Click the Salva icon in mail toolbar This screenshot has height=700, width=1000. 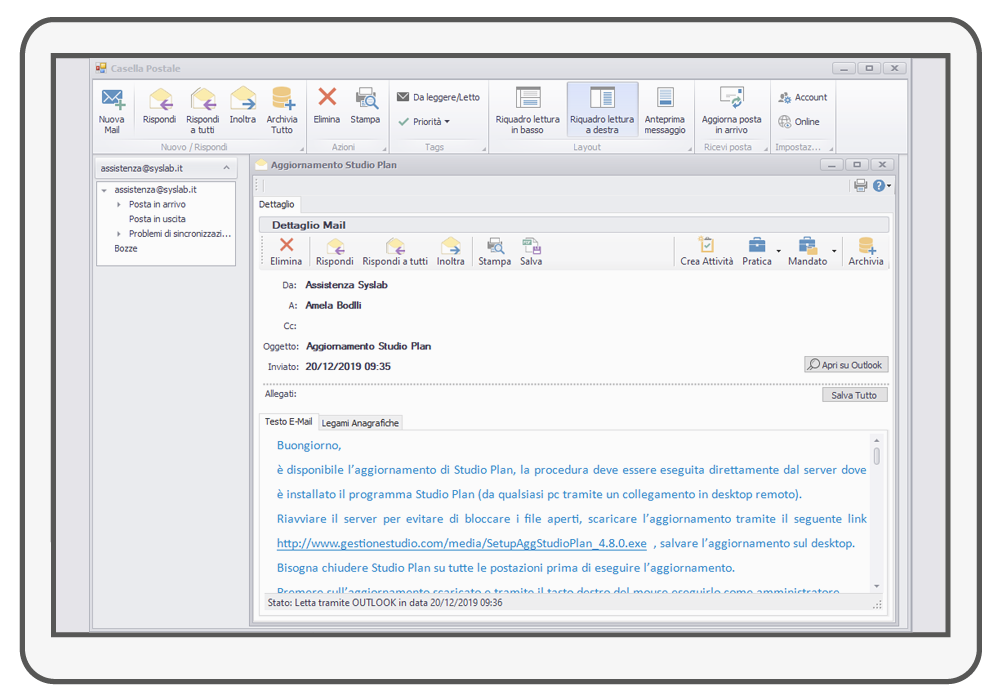coord(531,251)
